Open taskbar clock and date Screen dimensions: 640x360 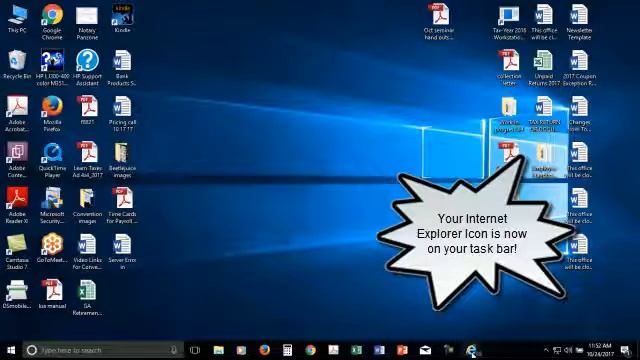(x=600, y=350)
